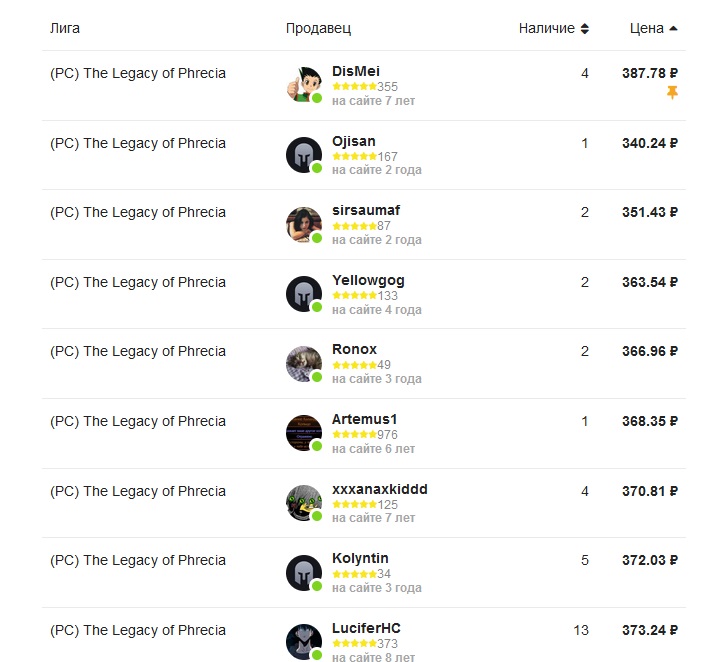The height and width of the screenshot is (662, 708).
Task: Toggle Цена sort arrow
Action: tap(673, 28)
